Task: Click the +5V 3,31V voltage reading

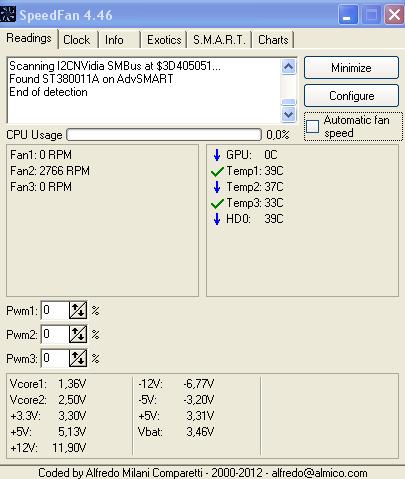Action: (x=176, y=416)
